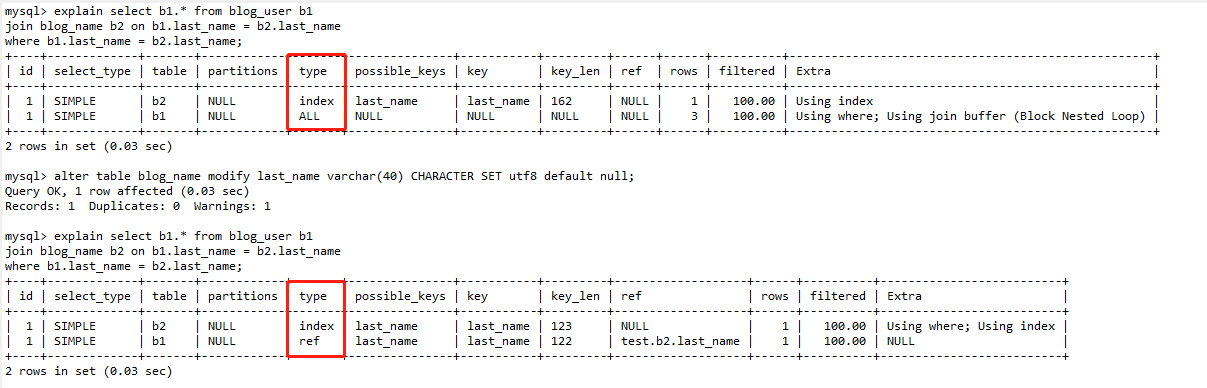Click the 'filtered' header in first table
The image size is (1207, 388).
pos(747,71)
